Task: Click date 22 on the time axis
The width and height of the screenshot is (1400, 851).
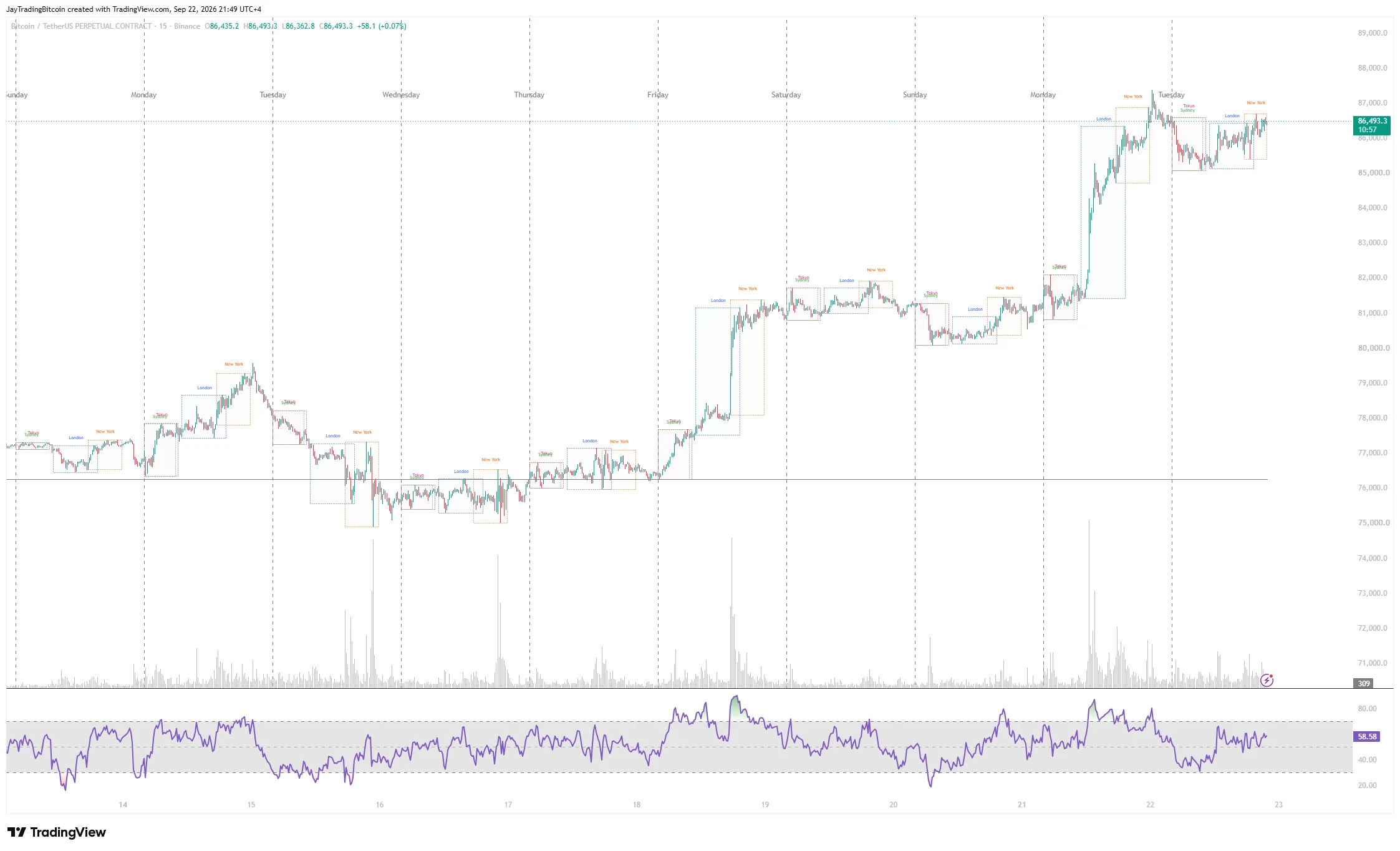Action: point(1151,805)
